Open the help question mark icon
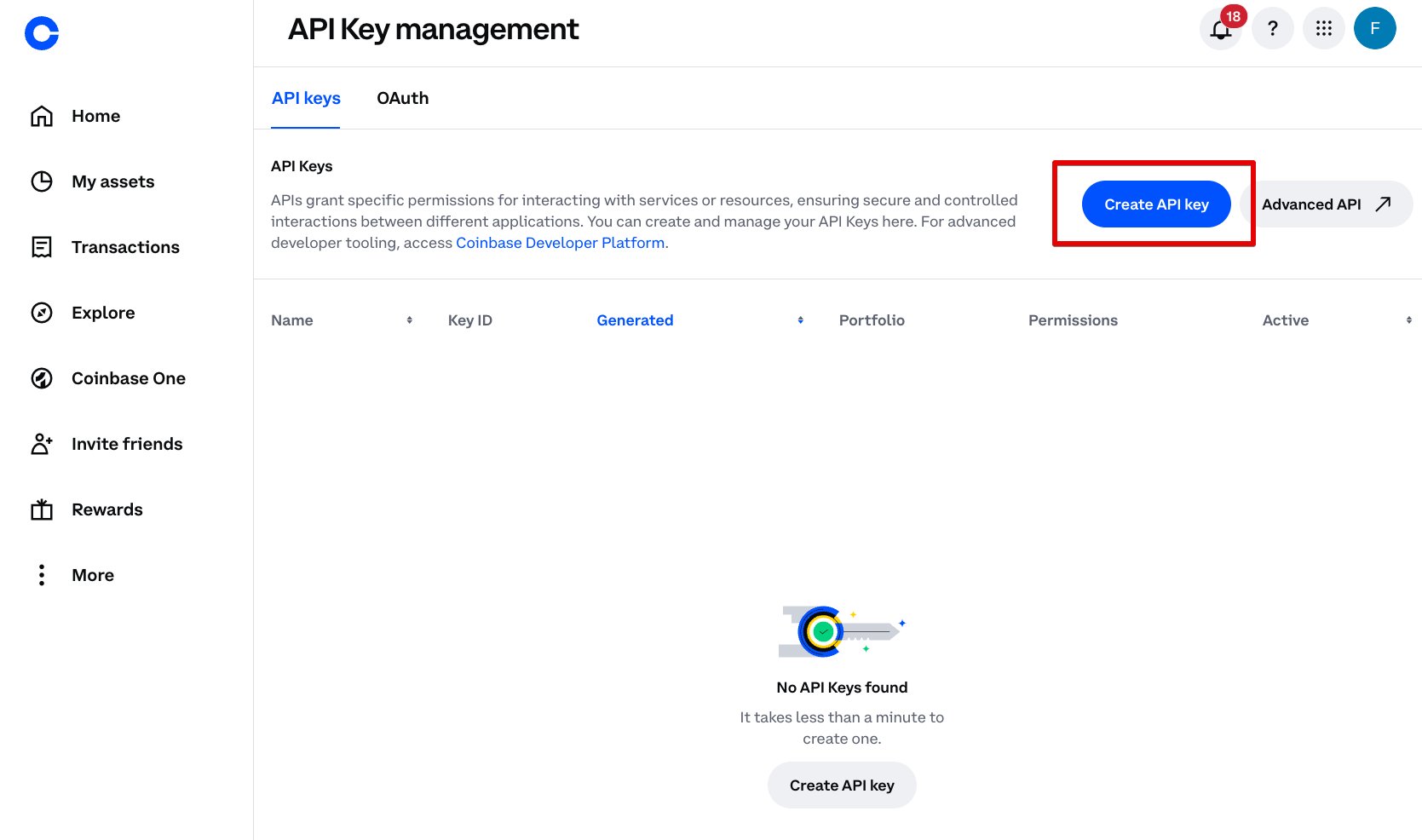Image resolution: width=1422 pixels, height=840 pixels. [x=1273, y=29]
